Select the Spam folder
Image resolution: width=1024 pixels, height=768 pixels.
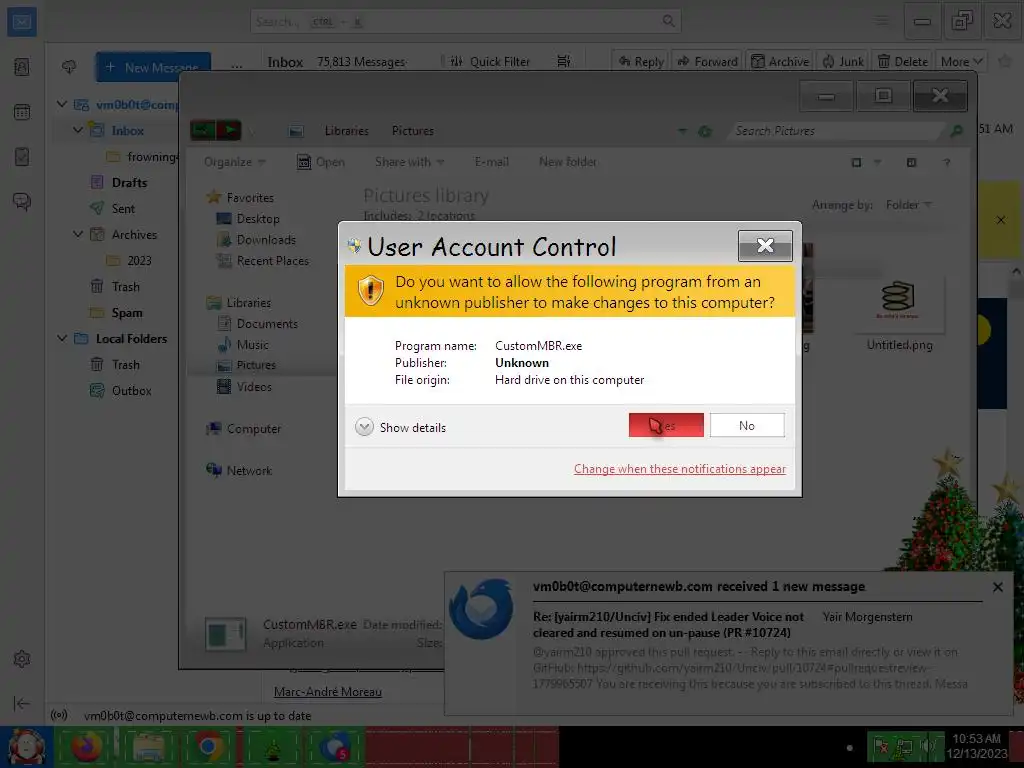[x=127, y=313]
